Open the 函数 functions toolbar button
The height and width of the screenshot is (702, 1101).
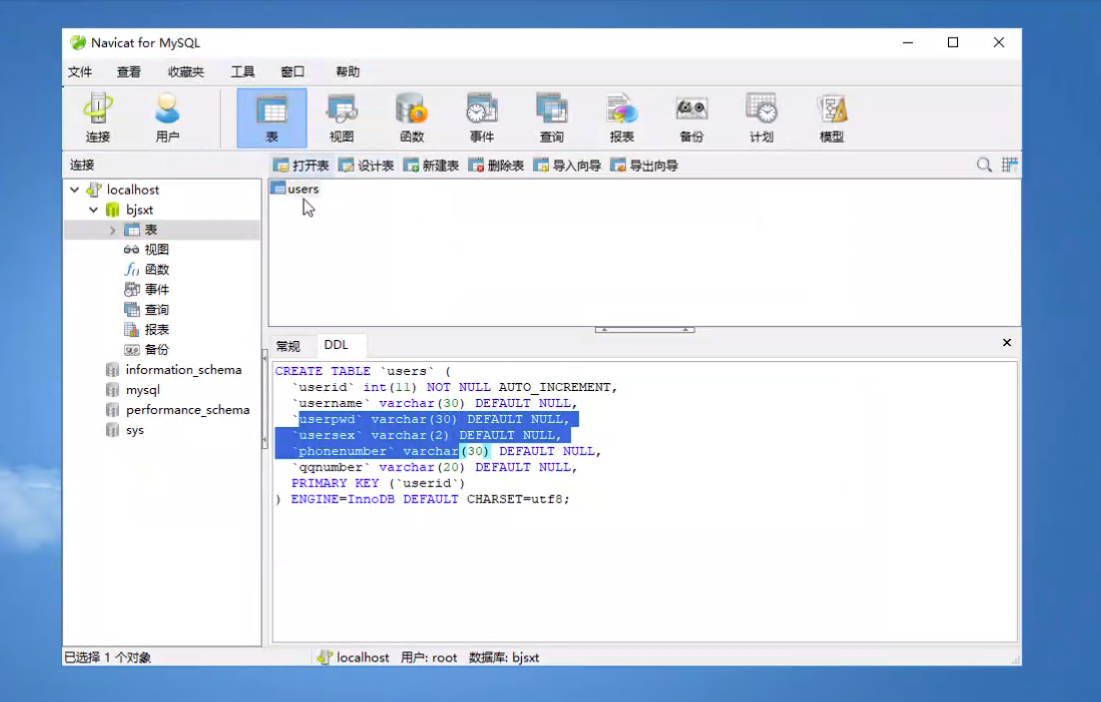pyautogui.click(x=411, y=118)
